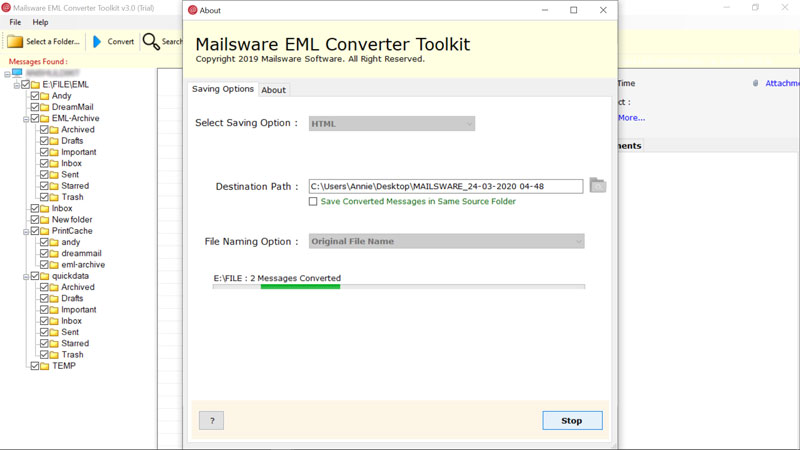Collapse the PrintCache tree node
This screenshot has width=800, height=450.
(26, 232)
